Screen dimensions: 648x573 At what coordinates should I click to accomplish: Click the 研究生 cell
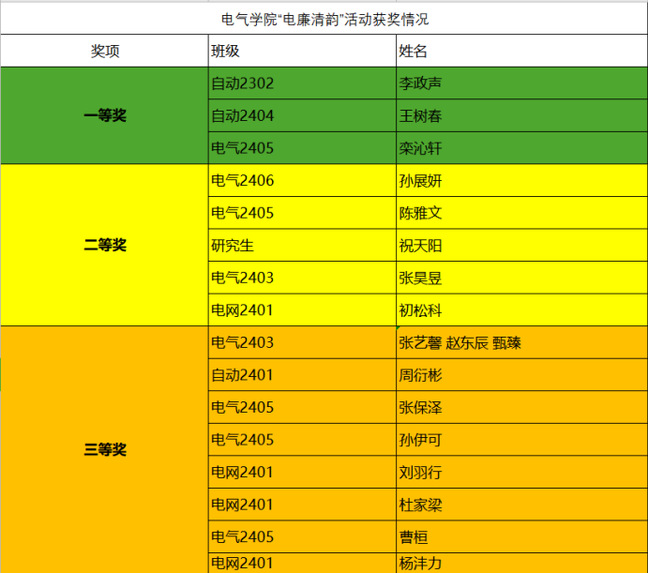pyautogui.click(x=301, y=245)
